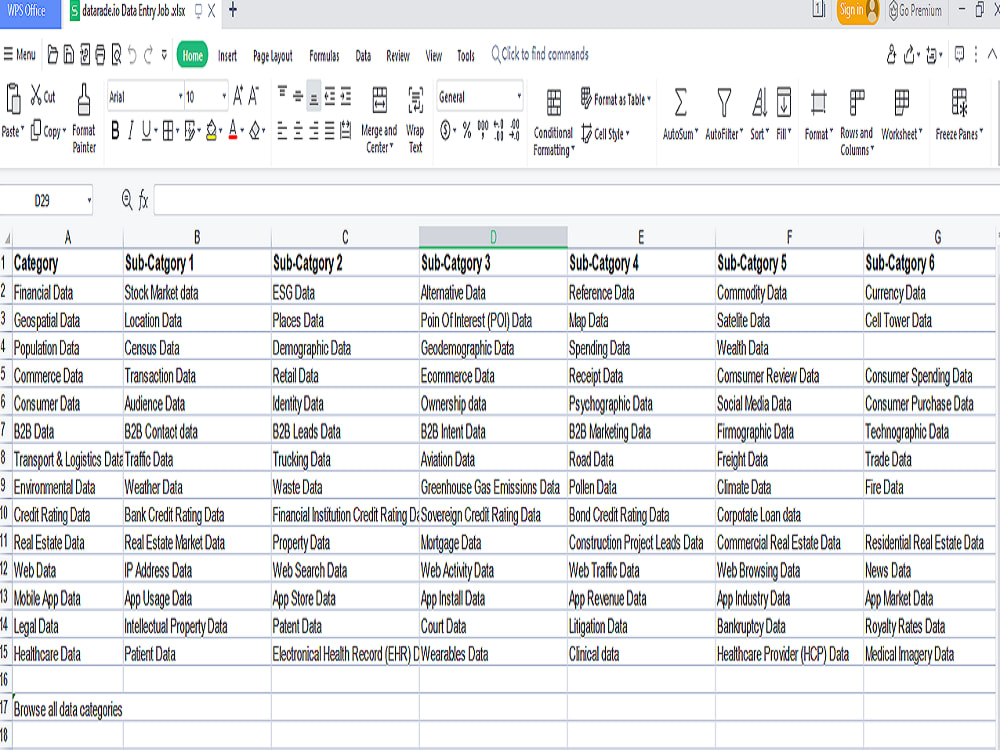Apply comma thousands separator style
This screenshot has height=750, width=1000.
coord(483,131)
